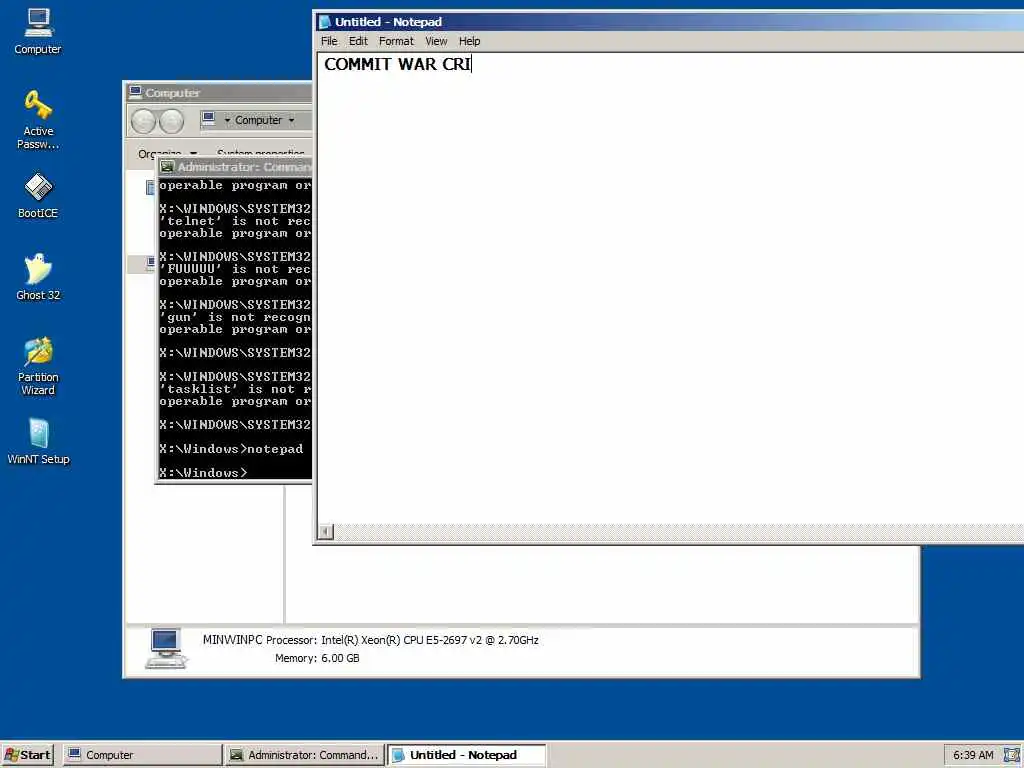This screenshot has width=1024, height=768.
Task: Click the Start button
Action: click(x=27, y=755)
